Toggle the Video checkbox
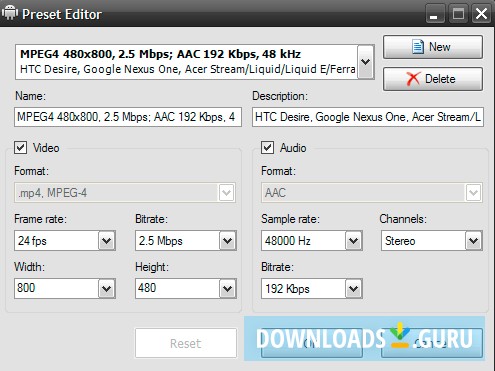495x371 pixels. click(21, 147)
